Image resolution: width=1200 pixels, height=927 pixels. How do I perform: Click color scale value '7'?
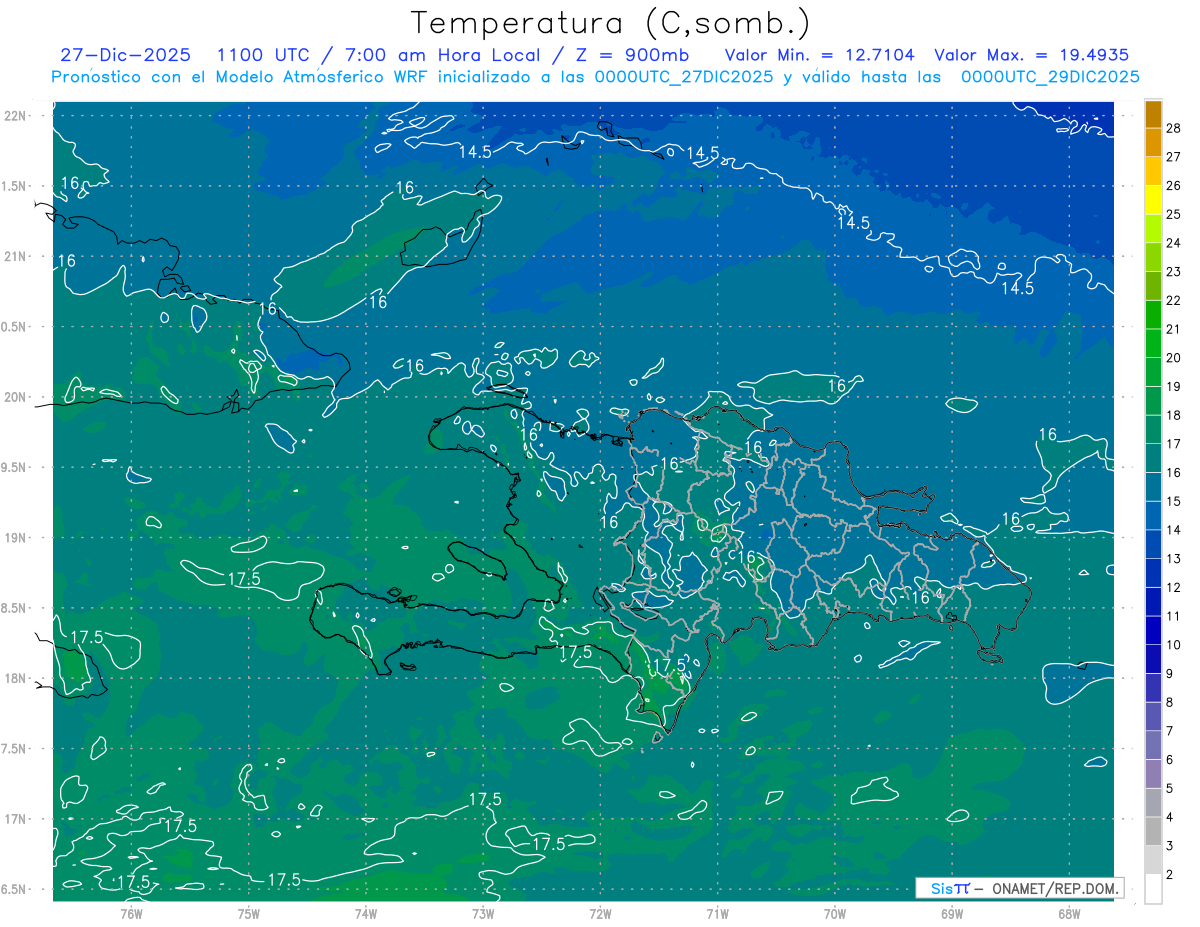[1171, 731]
